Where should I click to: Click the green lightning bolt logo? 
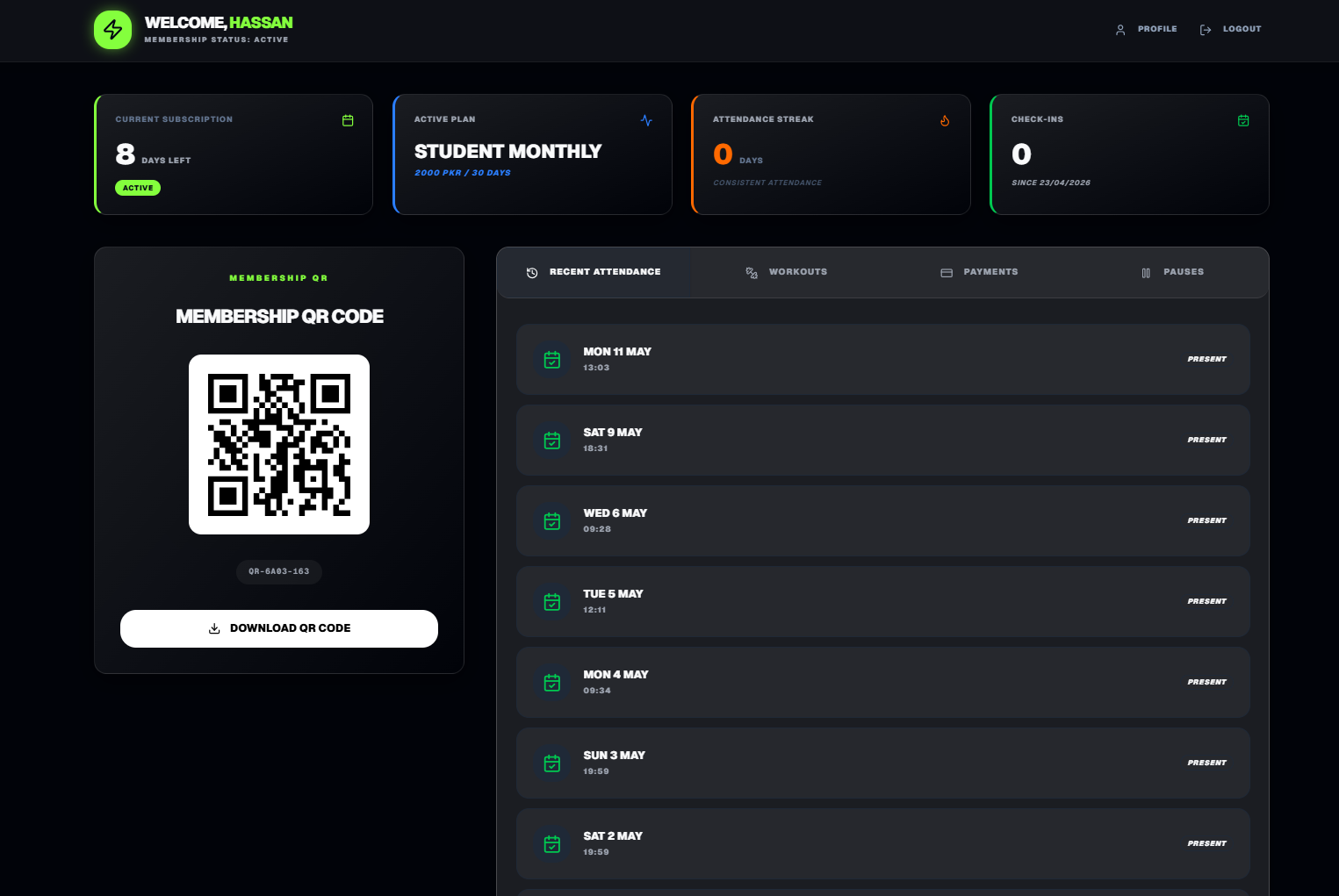[112, 30]
